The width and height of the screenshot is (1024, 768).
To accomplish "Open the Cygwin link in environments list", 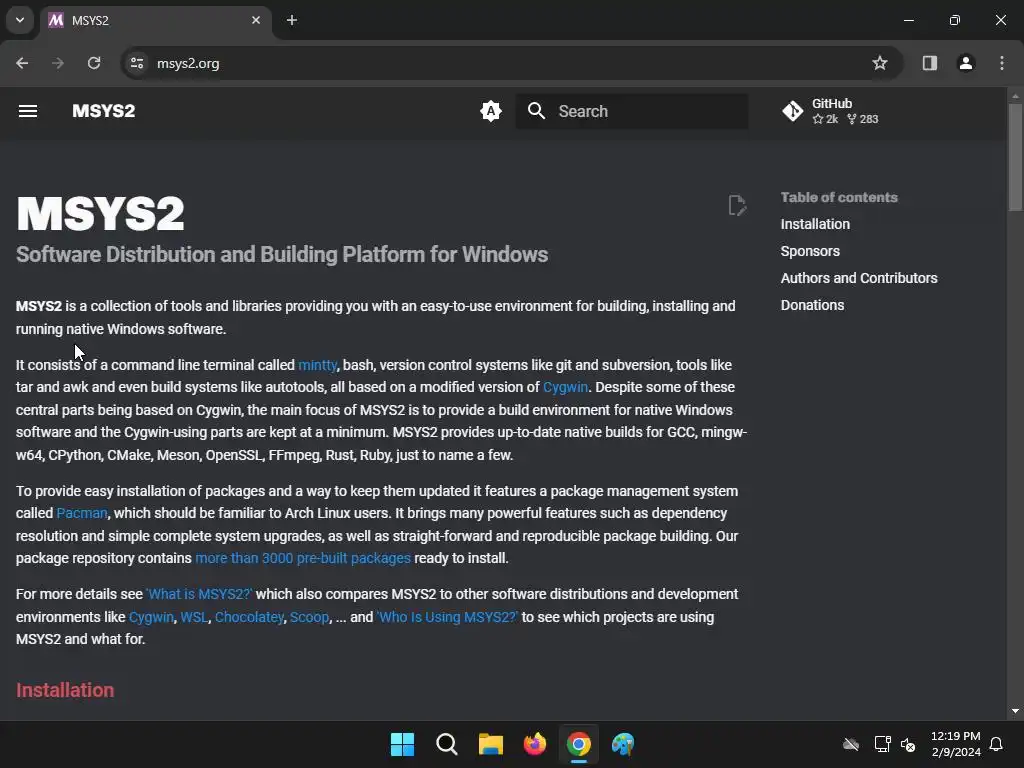I will (151, 617).
